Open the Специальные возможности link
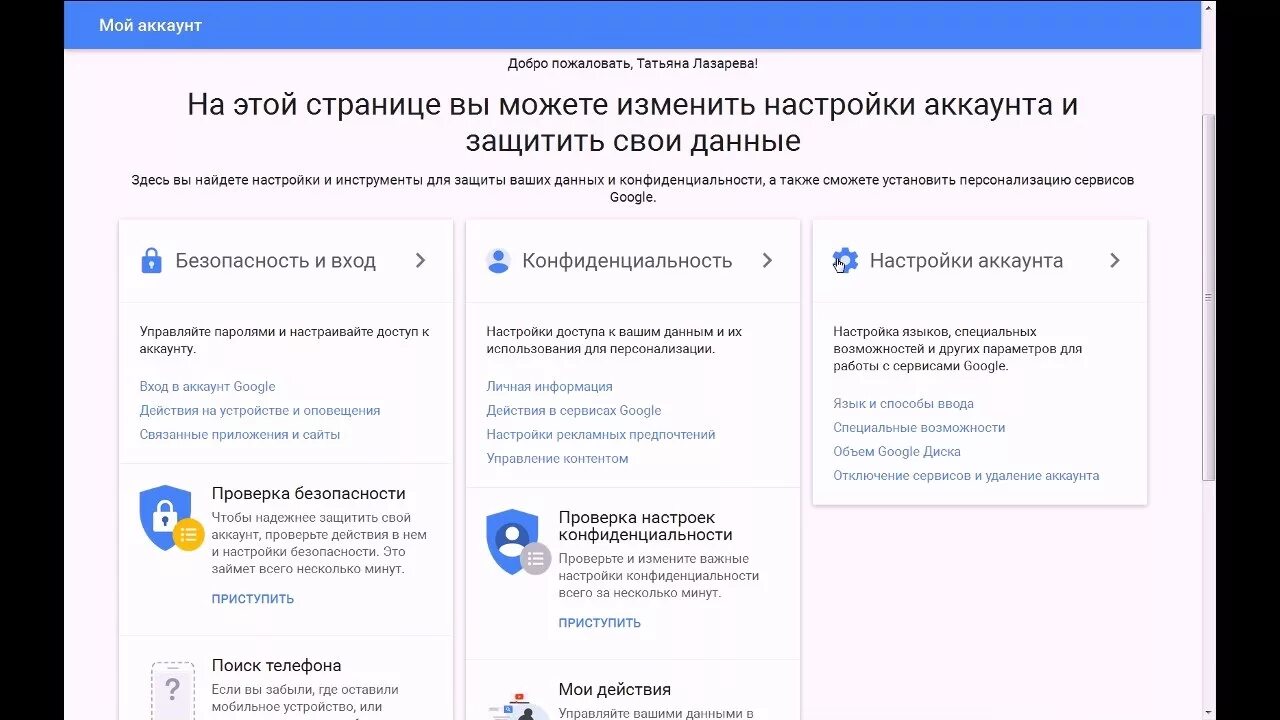The width and height of the screenshot is (1280, 720). (x=919, y=428)
